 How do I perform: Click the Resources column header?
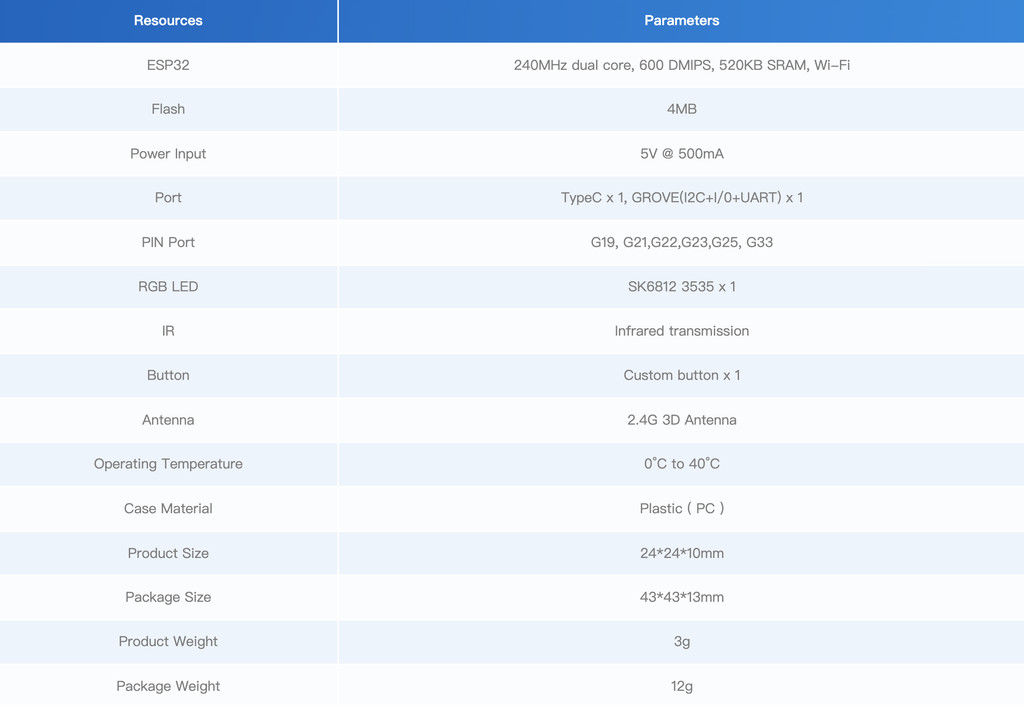point(168,21)
